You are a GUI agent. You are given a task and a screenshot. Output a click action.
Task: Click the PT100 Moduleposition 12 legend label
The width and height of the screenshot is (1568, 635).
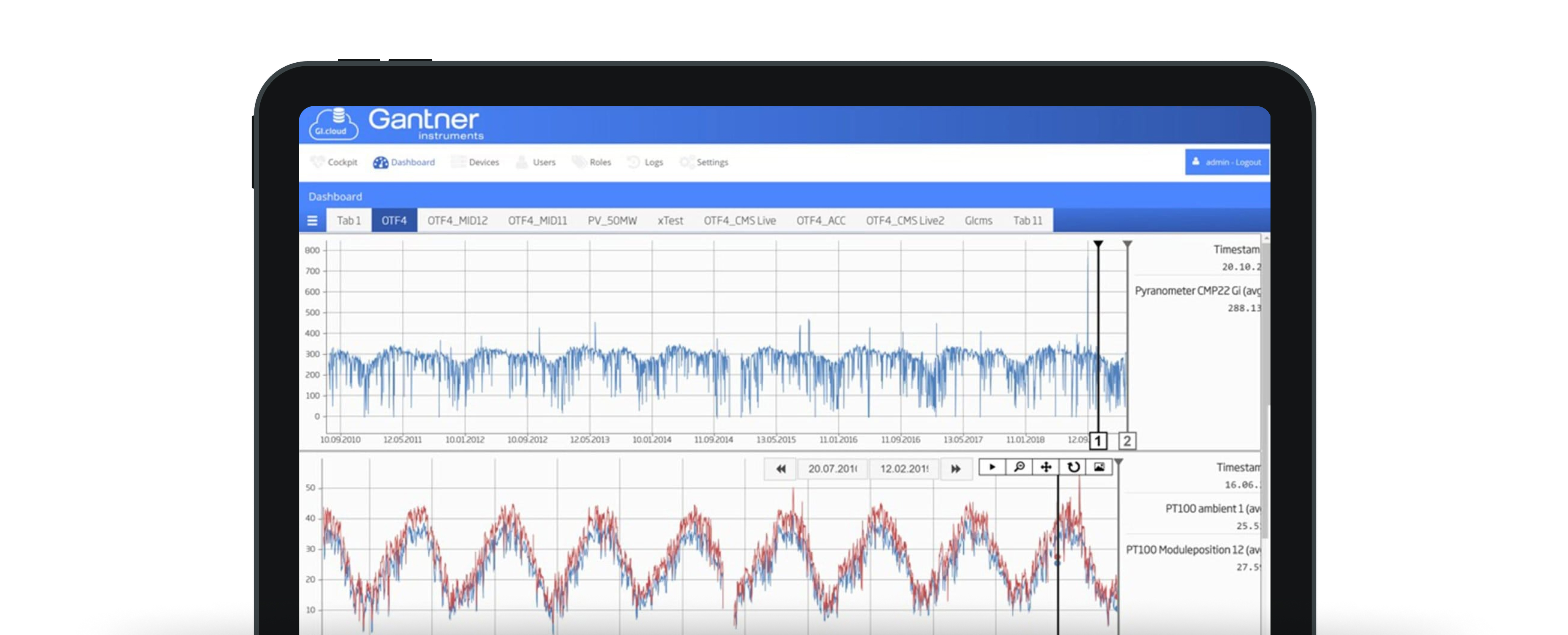[x=1193, y=550]
